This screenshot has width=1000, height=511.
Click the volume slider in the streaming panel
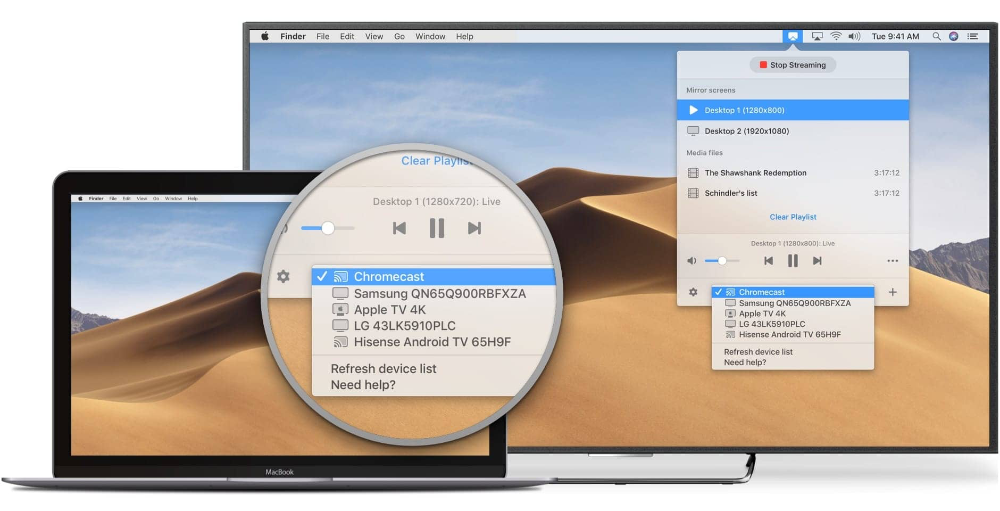[x=720, y=261]
